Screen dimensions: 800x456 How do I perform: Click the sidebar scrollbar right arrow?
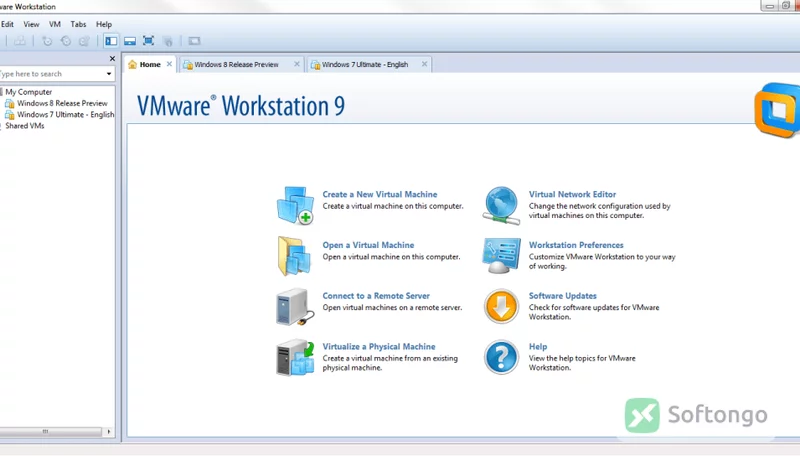109,432
